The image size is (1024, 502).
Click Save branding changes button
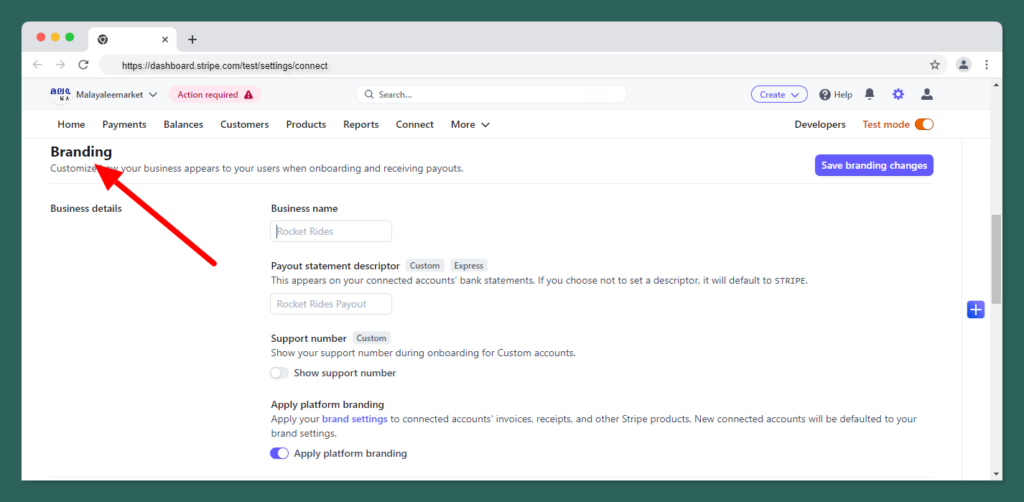(874, 165)
